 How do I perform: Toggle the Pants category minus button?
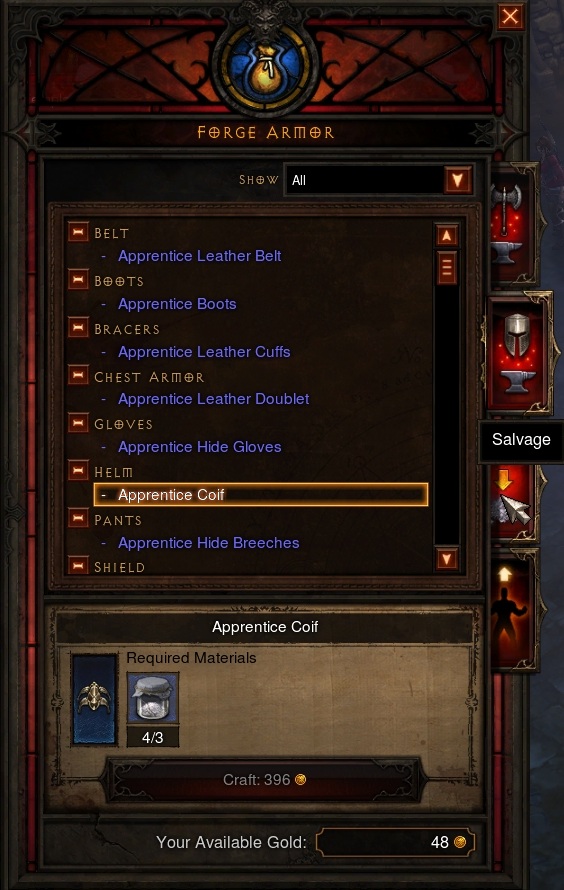(x=78, y=518)
